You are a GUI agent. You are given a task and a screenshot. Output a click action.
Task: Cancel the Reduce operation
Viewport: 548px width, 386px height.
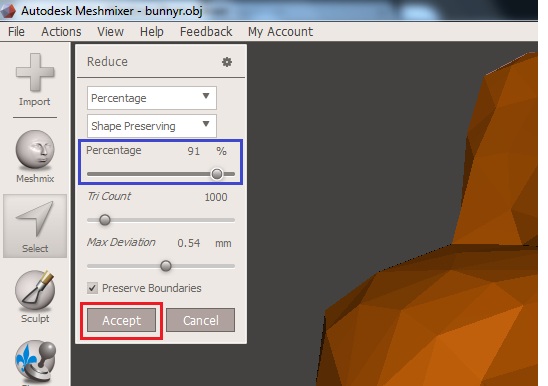pos(201,320)
